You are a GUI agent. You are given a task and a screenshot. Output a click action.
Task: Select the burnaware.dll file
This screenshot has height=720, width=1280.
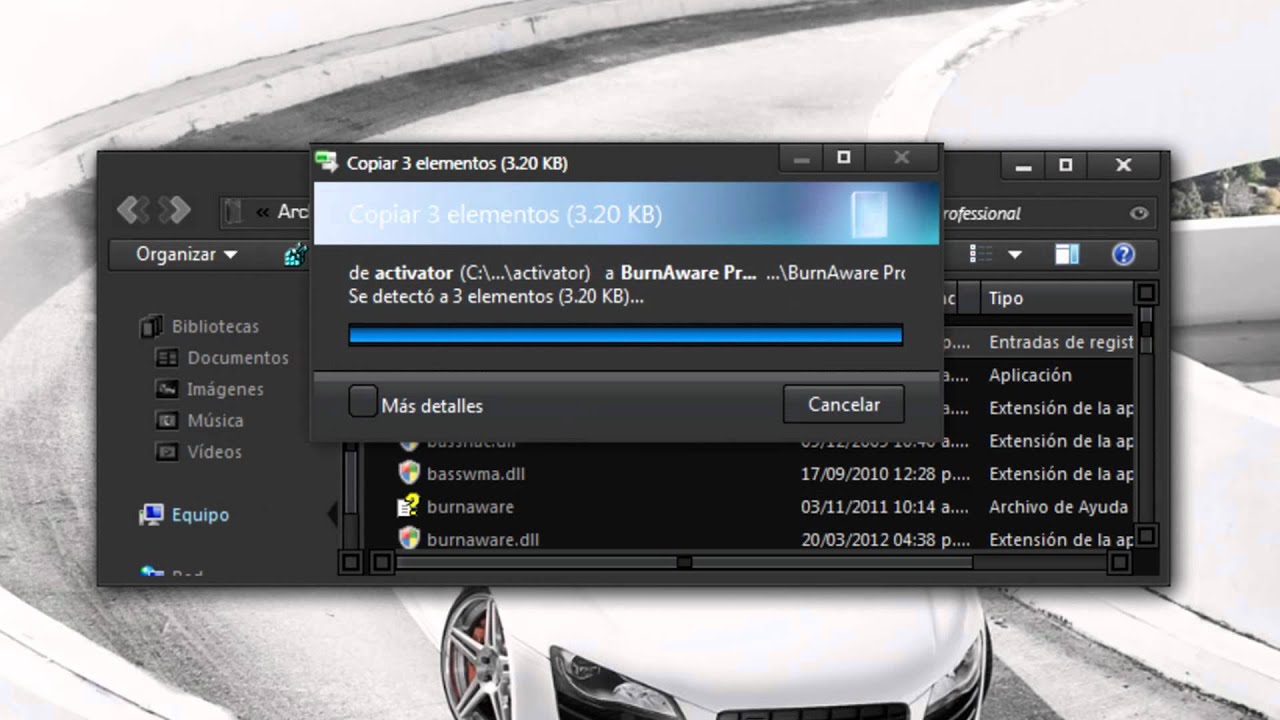(483, 539)
